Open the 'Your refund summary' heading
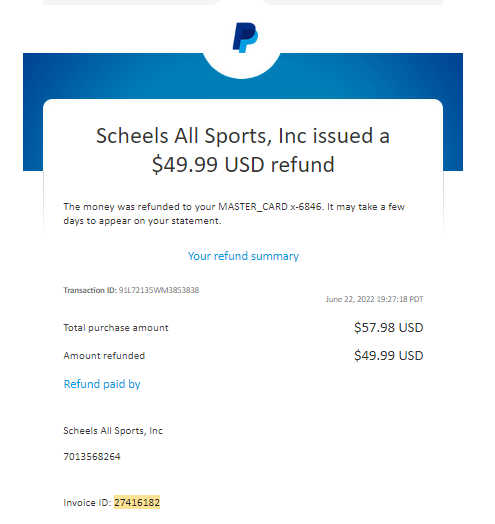 pyautogui.click(x=243, y=256)
